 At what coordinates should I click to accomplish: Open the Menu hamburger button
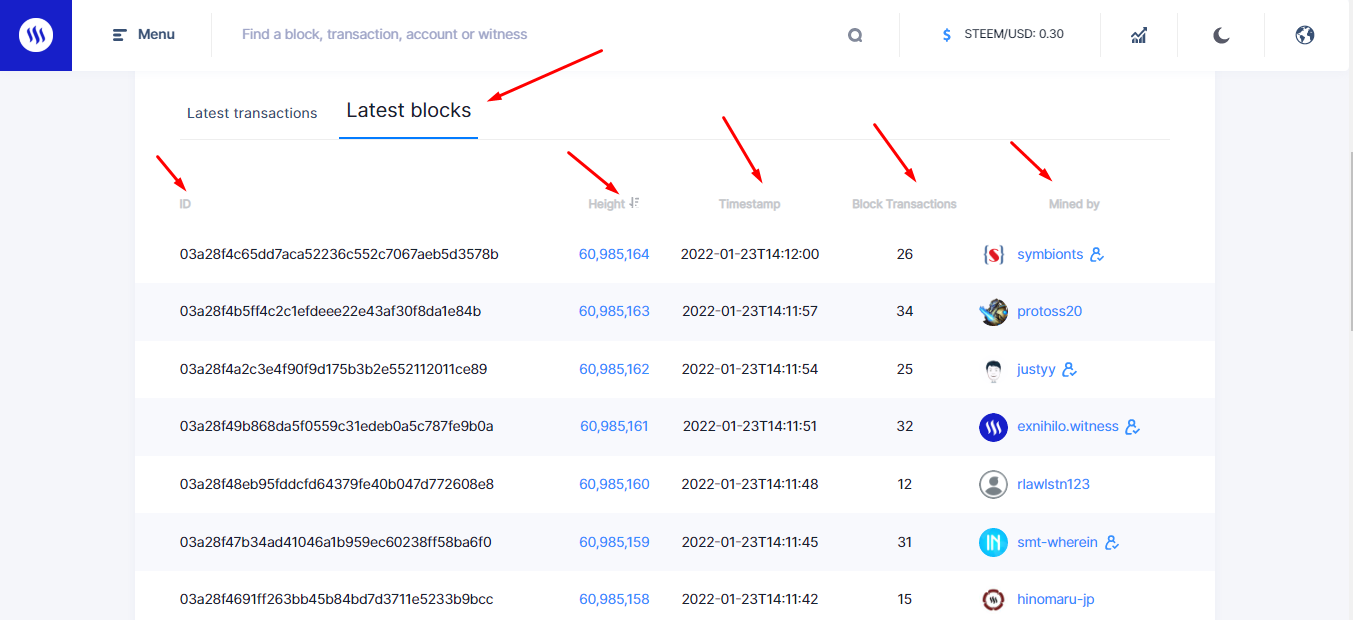[x=144, y=35]
